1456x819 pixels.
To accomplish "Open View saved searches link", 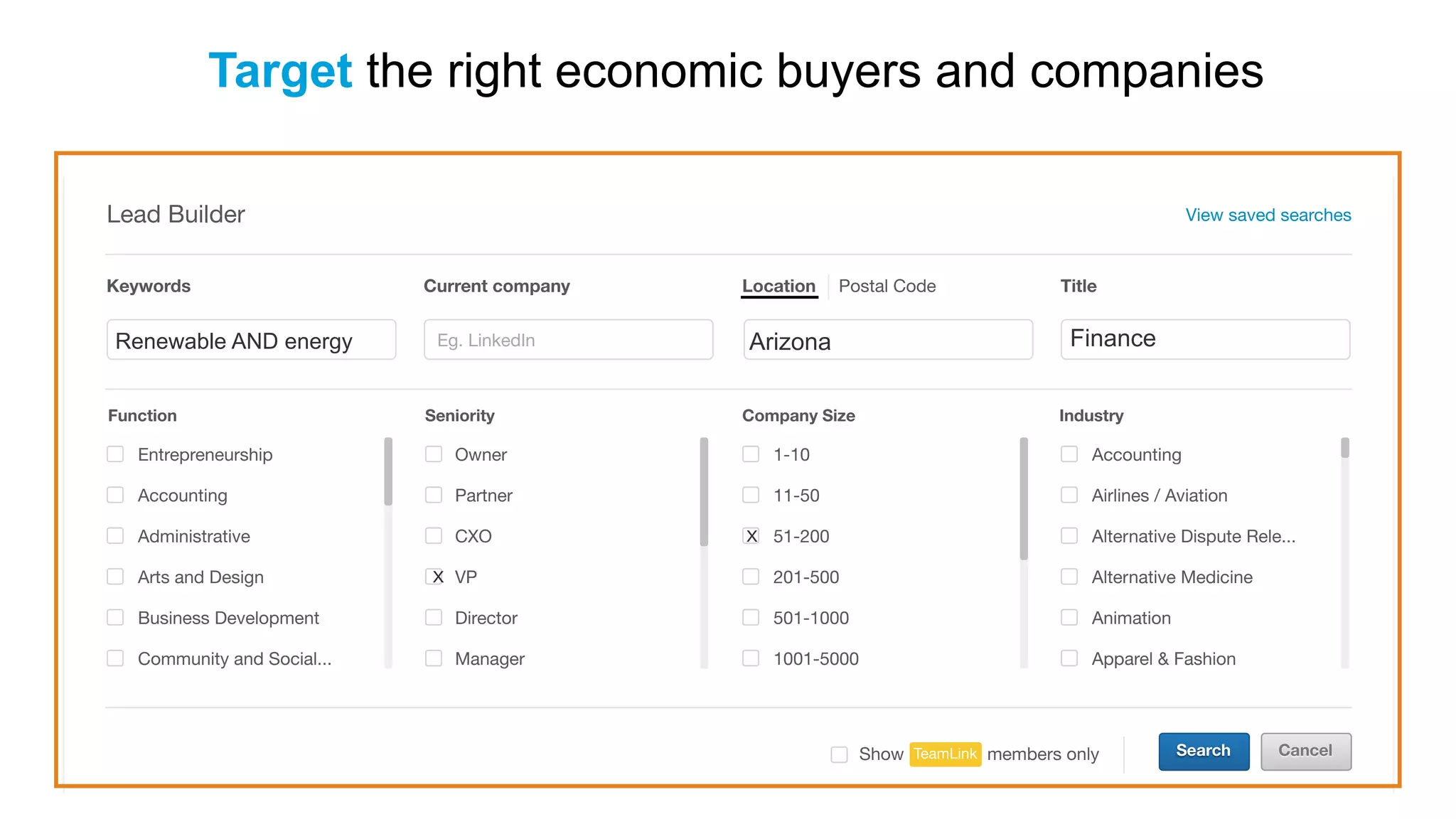I will click(1268, 215).
